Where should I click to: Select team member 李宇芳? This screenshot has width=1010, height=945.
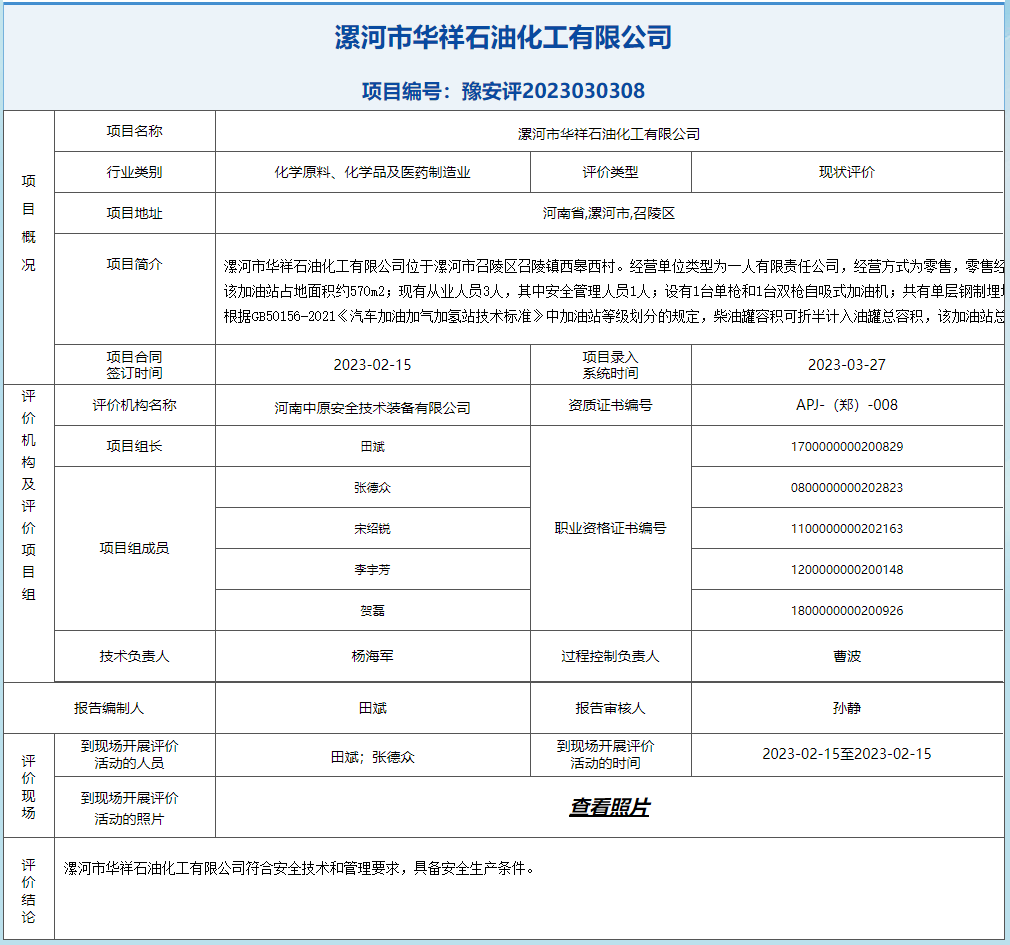click(x=372, y=569)
